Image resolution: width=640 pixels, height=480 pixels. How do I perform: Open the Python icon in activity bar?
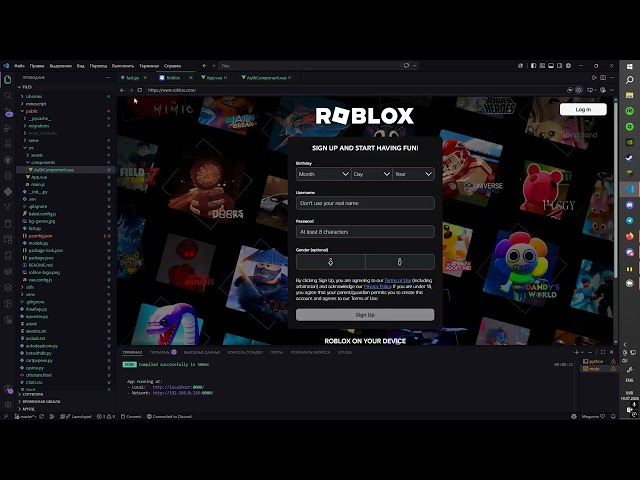(x=8, y=191)
